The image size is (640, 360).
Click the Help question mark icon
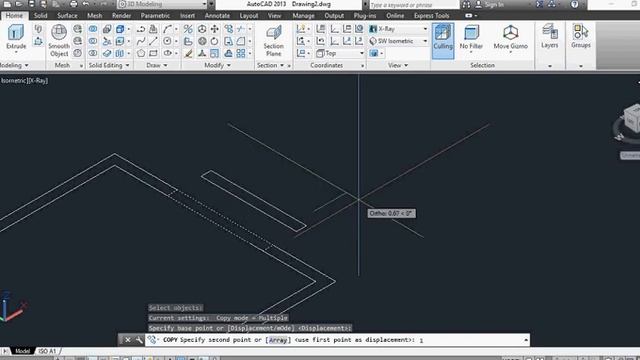click(x=575, y=4)
